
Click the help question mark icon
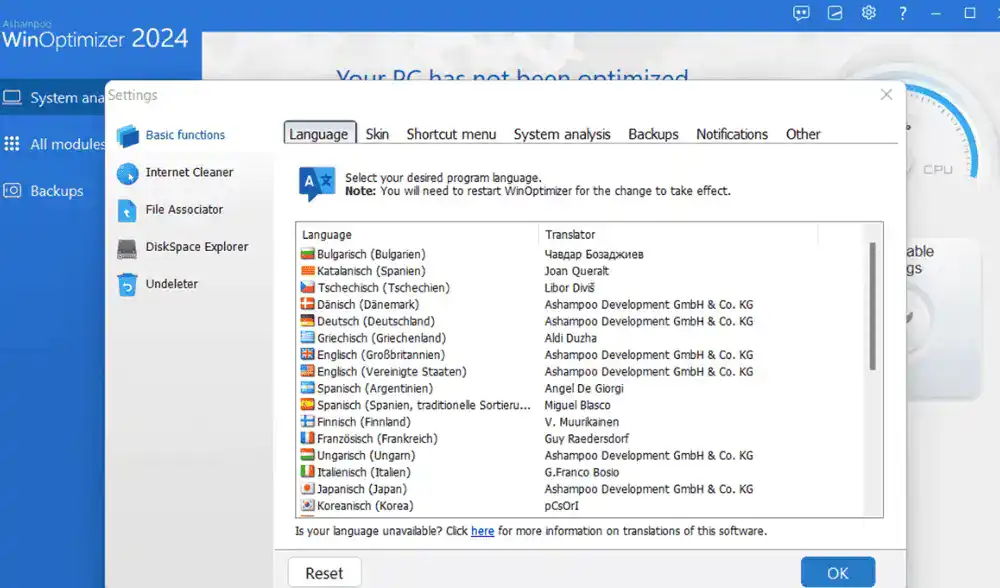[x=903, y=13]
